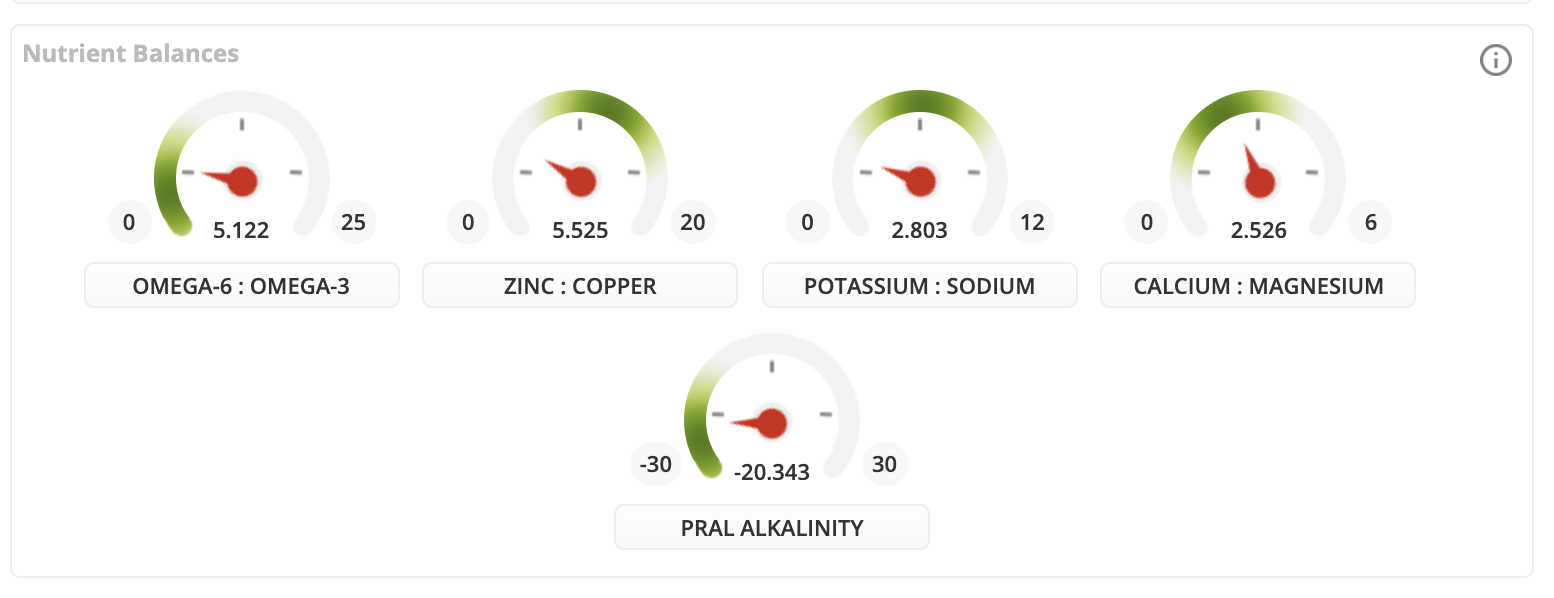Viewport: 1554px width, 598px height.
Task: Select the OMEGA-6 : OMEGA-3 label button
Action: click(x=241, y=285)
